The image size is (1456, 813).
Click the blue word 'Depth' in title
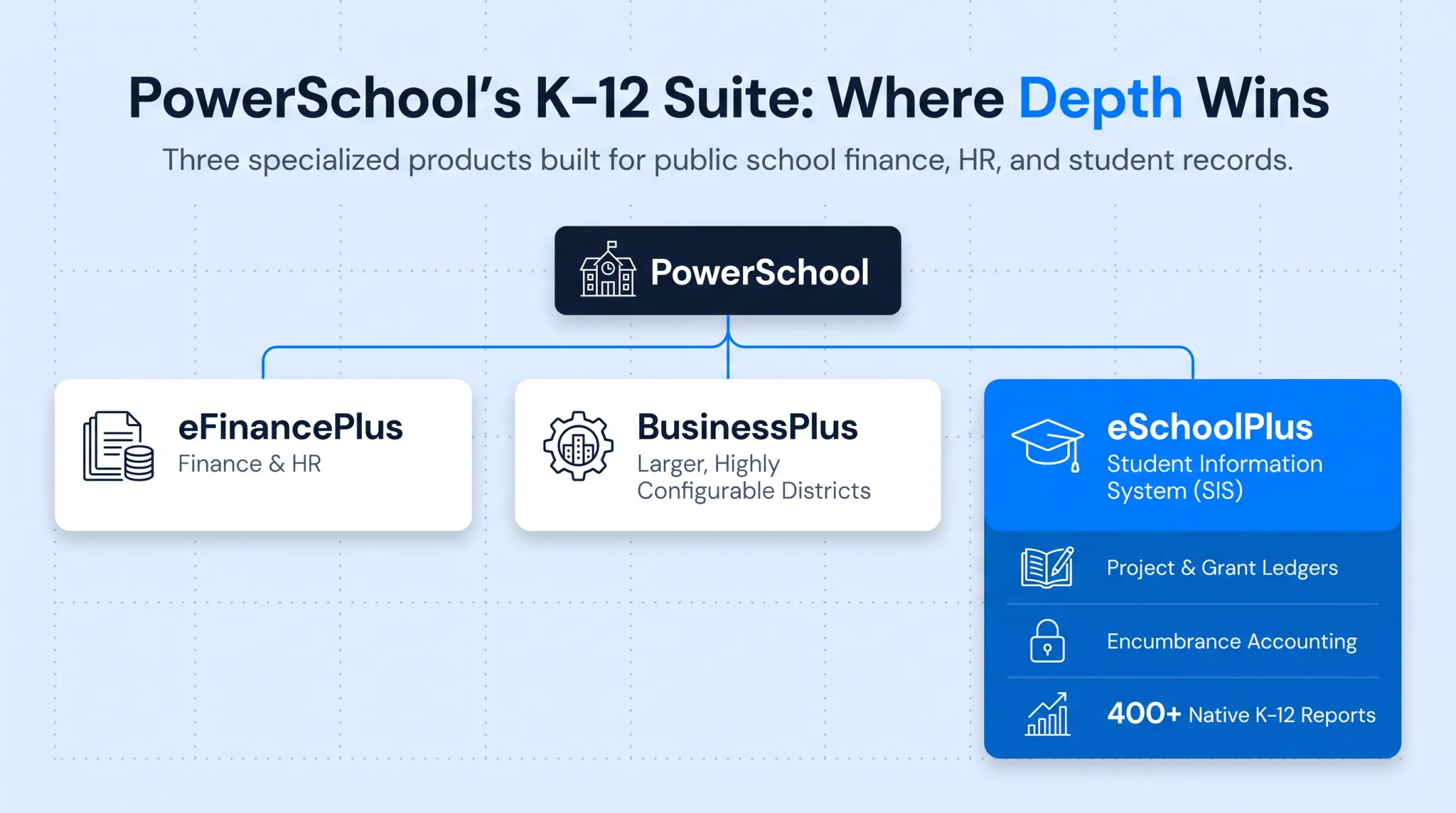(1100, 100)
